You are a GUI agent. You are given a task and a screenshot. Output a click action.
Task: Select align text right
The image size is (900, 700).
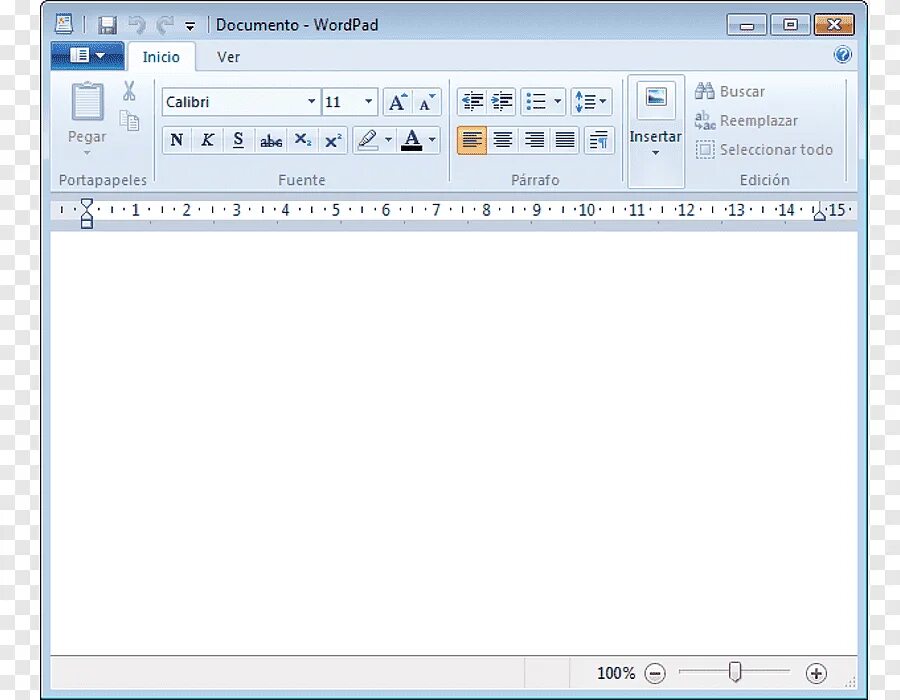pyautogui.click(x=534, y=140)
